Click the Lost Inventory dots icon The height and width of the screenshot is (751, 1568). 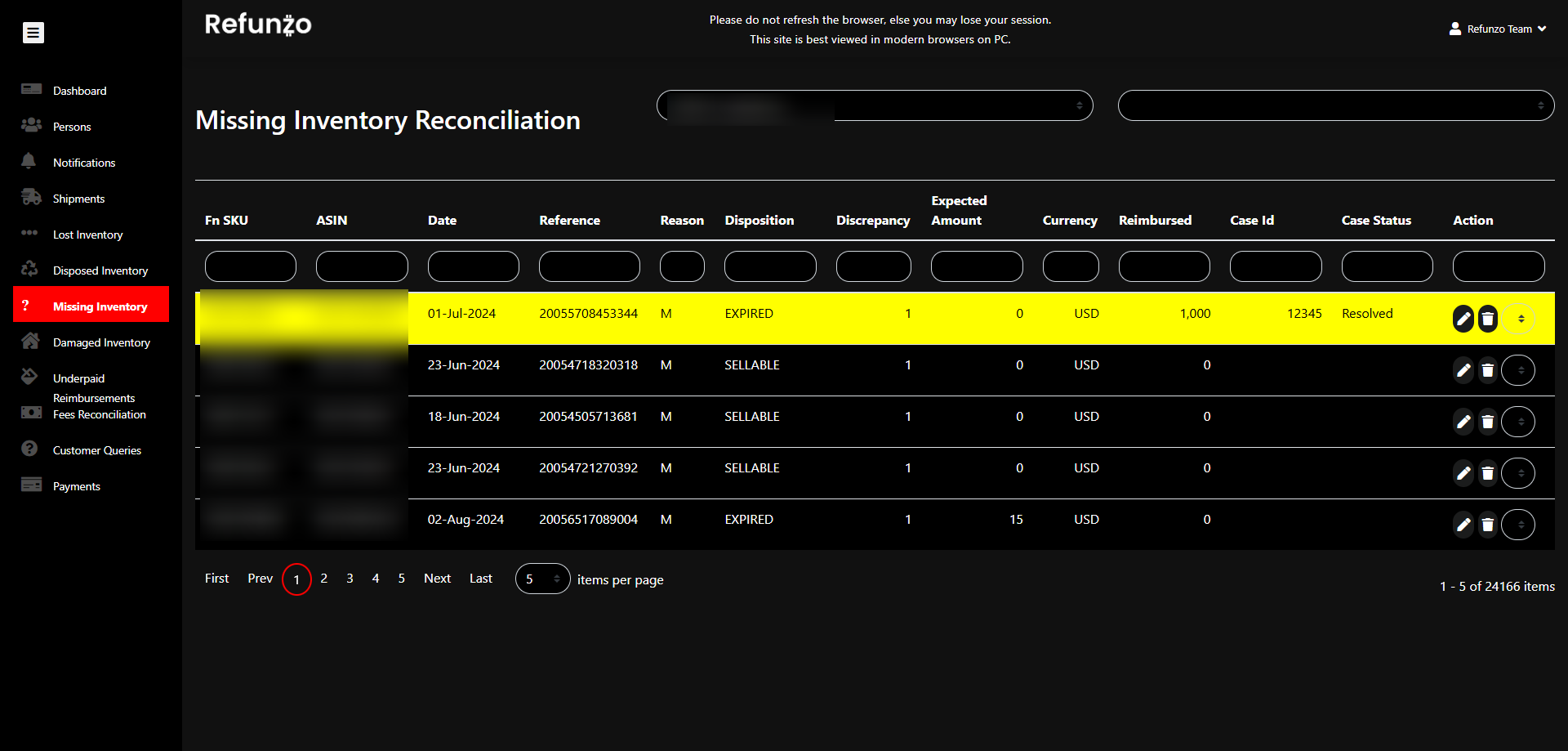(29, 233)
